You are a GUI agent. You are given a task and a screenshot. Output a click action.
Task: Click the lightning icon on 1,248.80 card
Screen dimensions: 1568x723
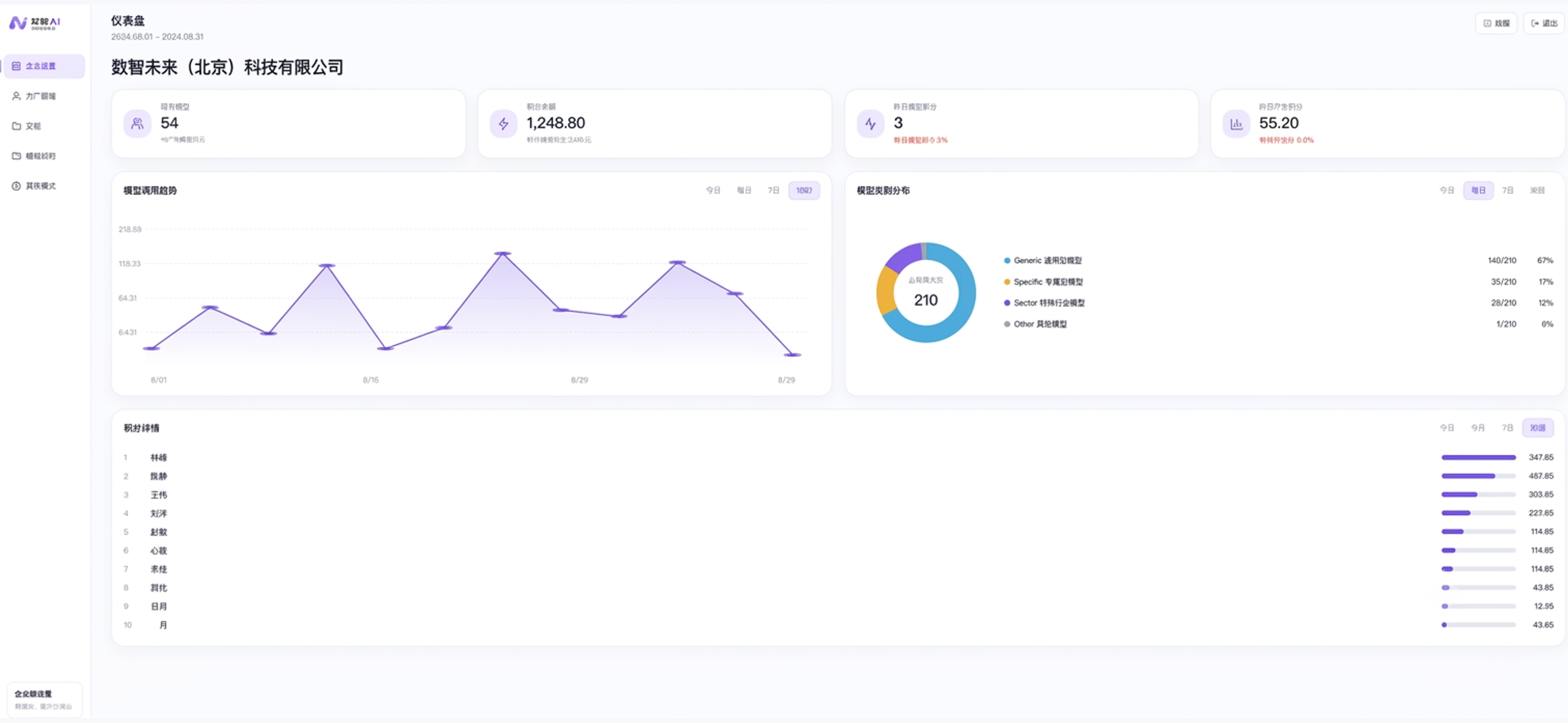point(503,124)
